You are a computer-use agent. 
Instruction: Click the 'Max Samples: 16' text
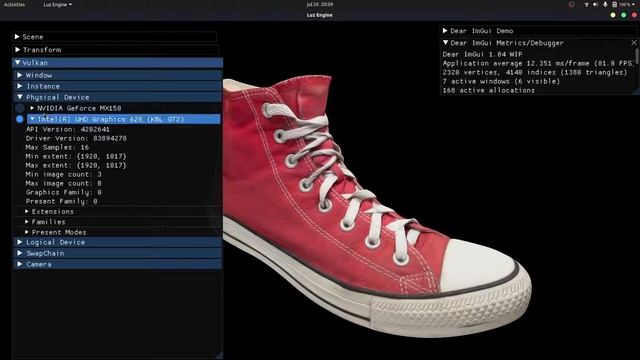click(57, 147)
